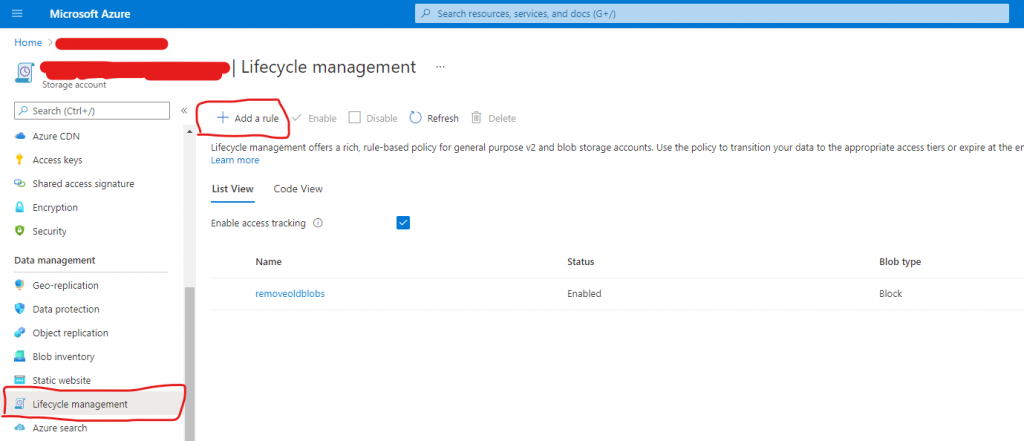Click the Encryption lock icon
The height and width of the screenshot is (441, 1024).
pos(20,208)
